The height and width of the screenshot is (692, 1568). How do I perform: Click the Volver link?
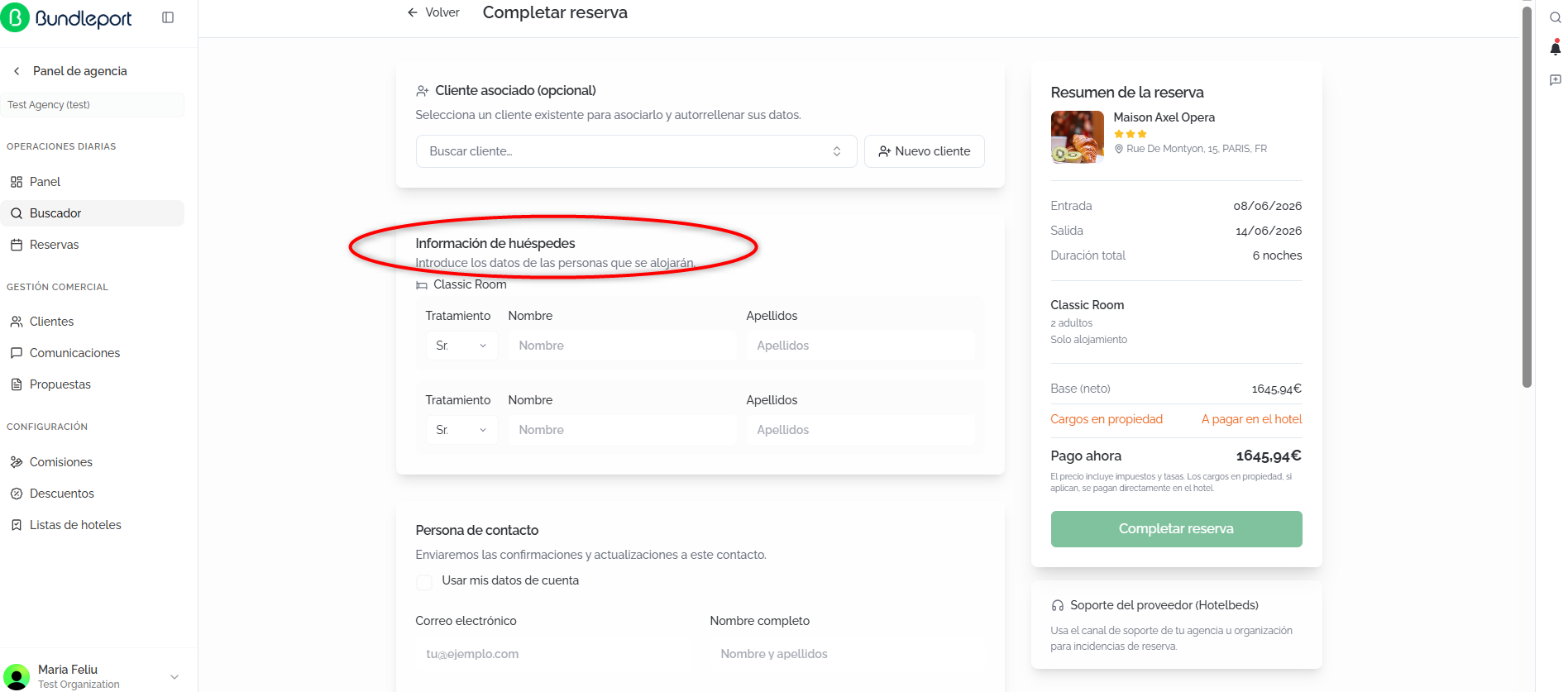point(433,12)
